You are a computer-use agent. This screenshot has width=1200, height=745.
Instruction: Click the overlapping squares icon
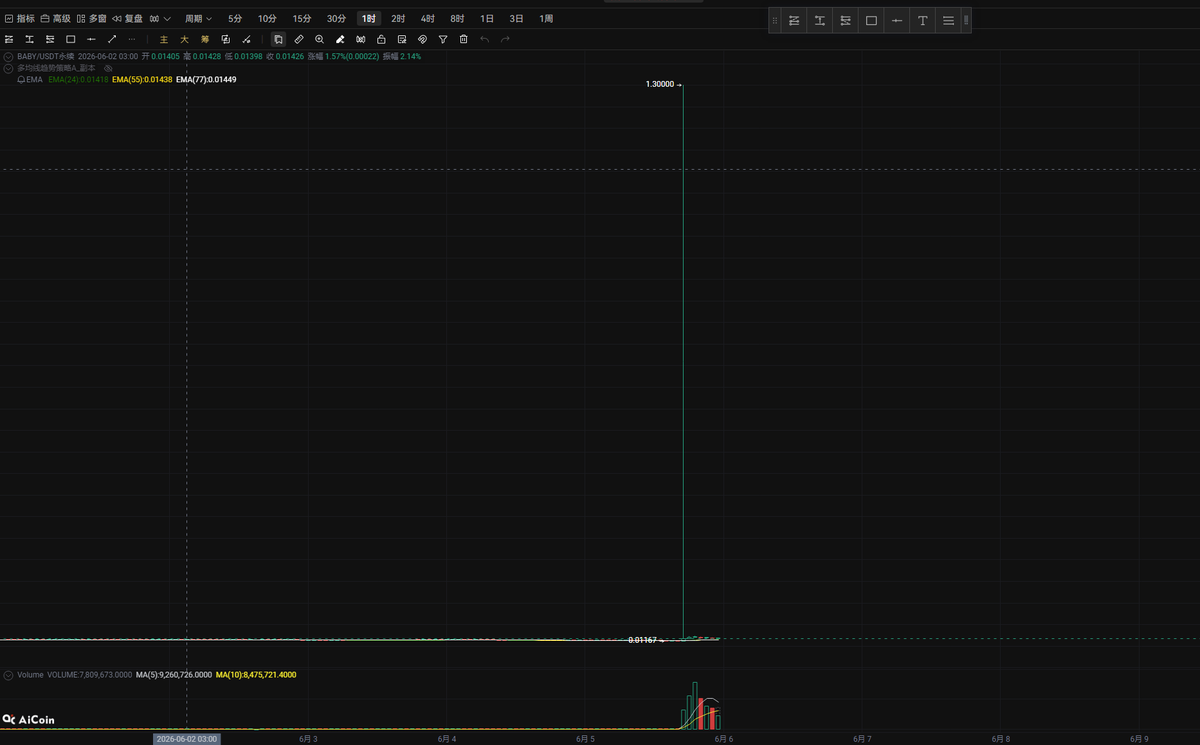225,39
